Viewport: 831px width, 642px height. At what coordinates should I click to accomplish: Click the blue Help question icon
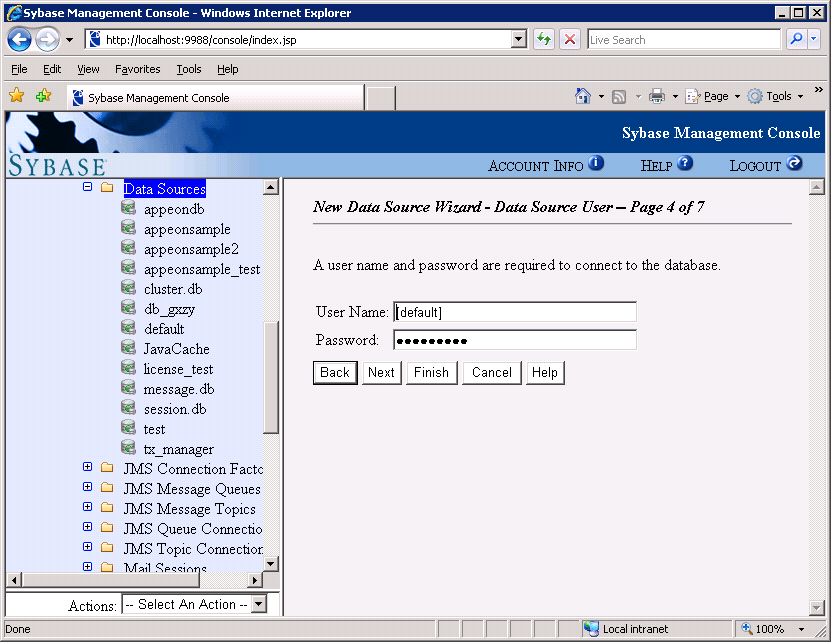[685, 162]
